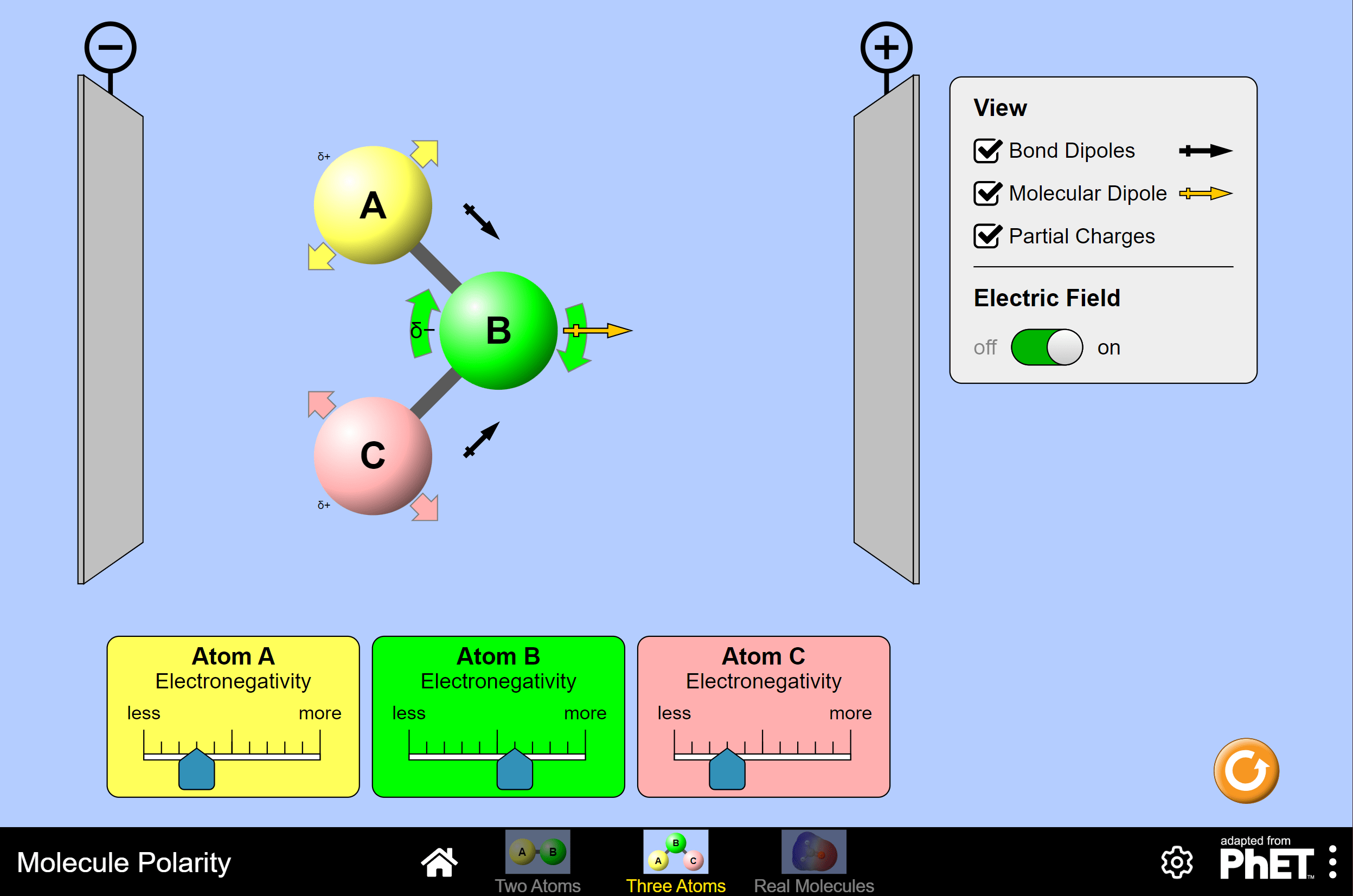Turn off the Electric Field switch
Screen dimensions: 1353x896
tap(1046, 347)
